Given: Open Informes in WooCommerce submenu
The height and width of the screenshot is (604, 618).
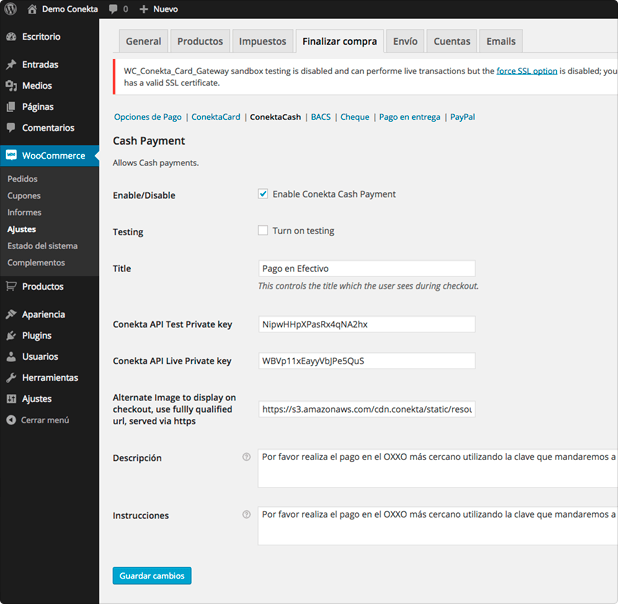Looking at the screenshot, I should click(x=24, y=213).
